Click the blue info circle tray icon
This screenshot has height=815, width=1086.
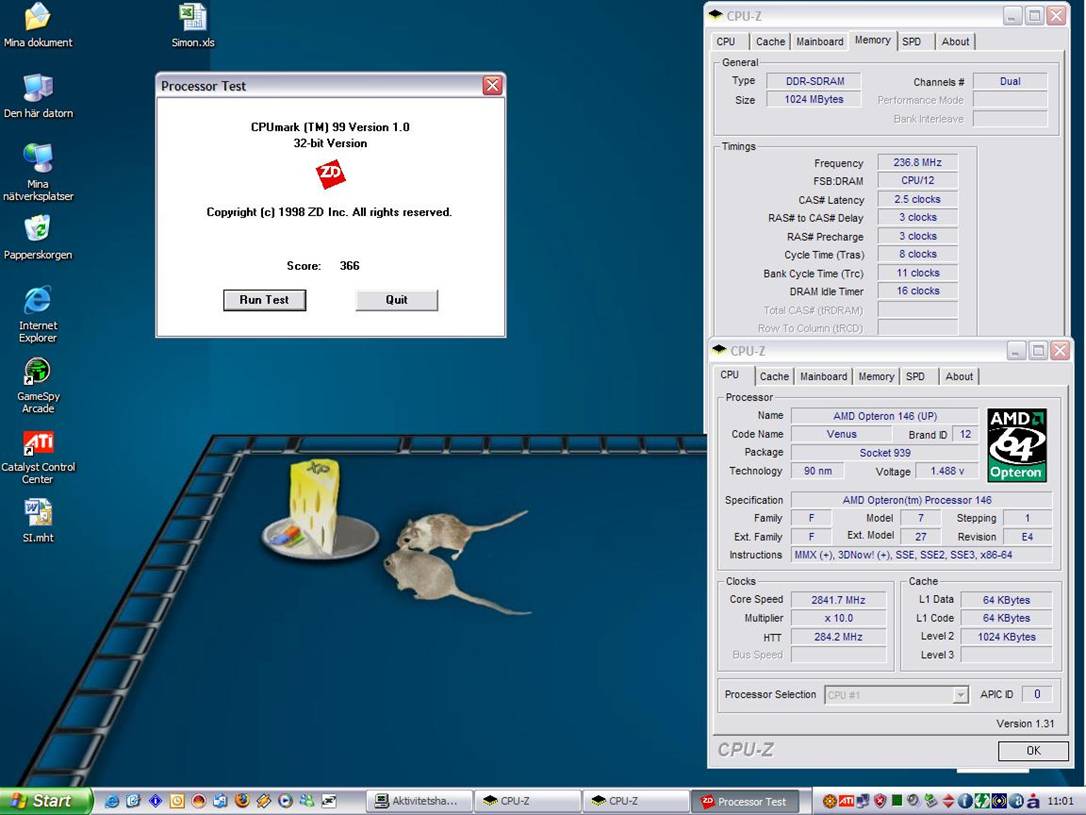click(x=965, y=801)
